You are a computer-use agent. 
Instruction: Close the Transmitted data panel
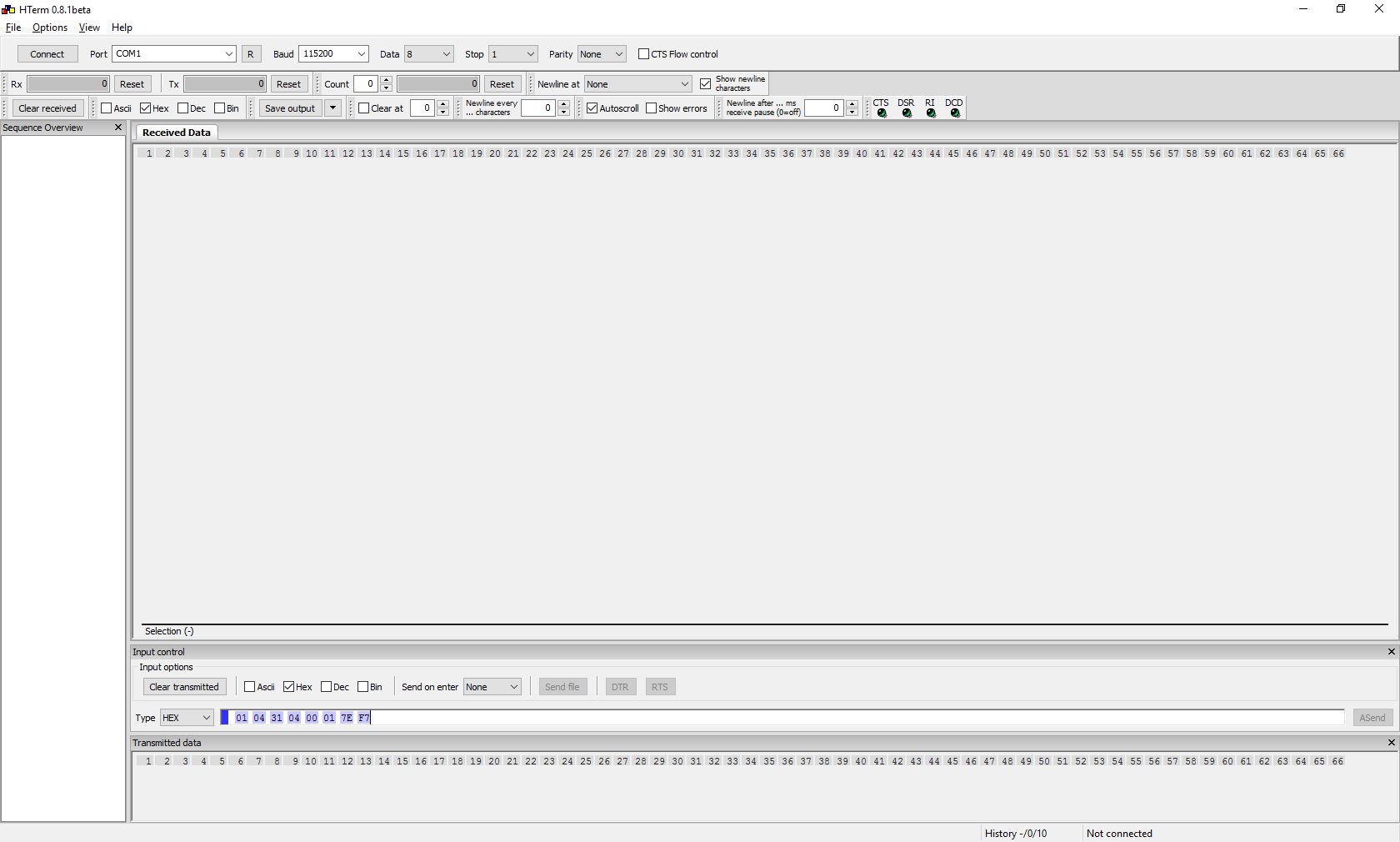click(1391, 743)
